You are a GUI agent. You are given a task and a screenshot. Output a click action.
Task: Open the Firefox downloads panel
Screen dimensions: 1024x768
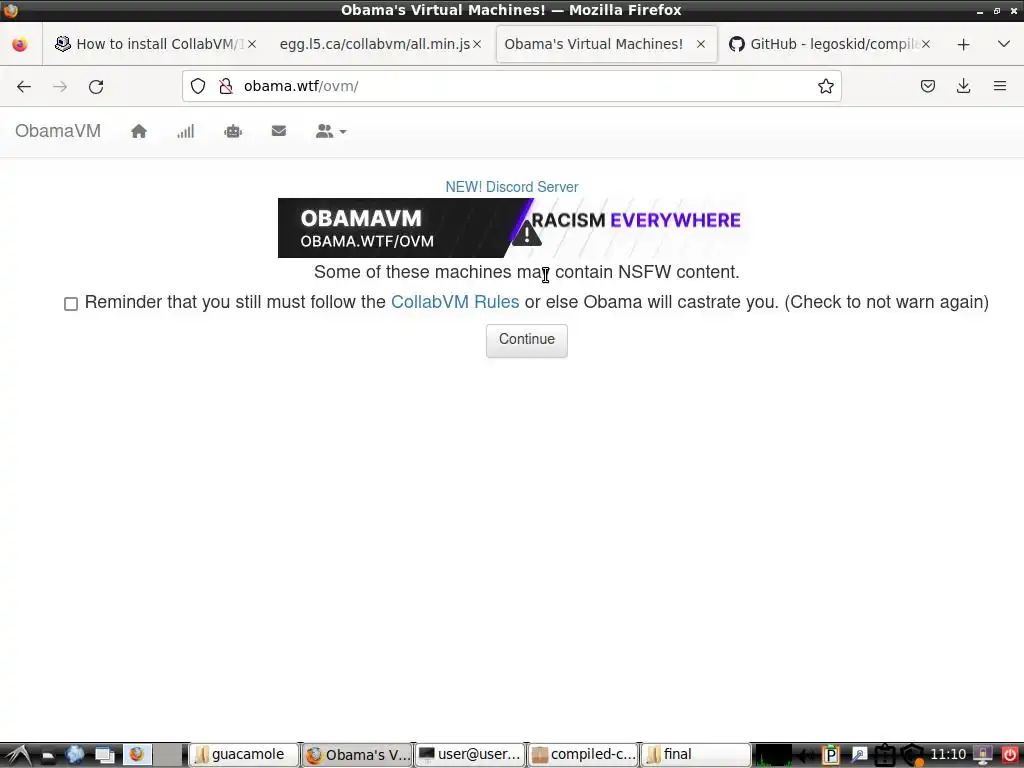pyautogui.click(x=963, y=86)
